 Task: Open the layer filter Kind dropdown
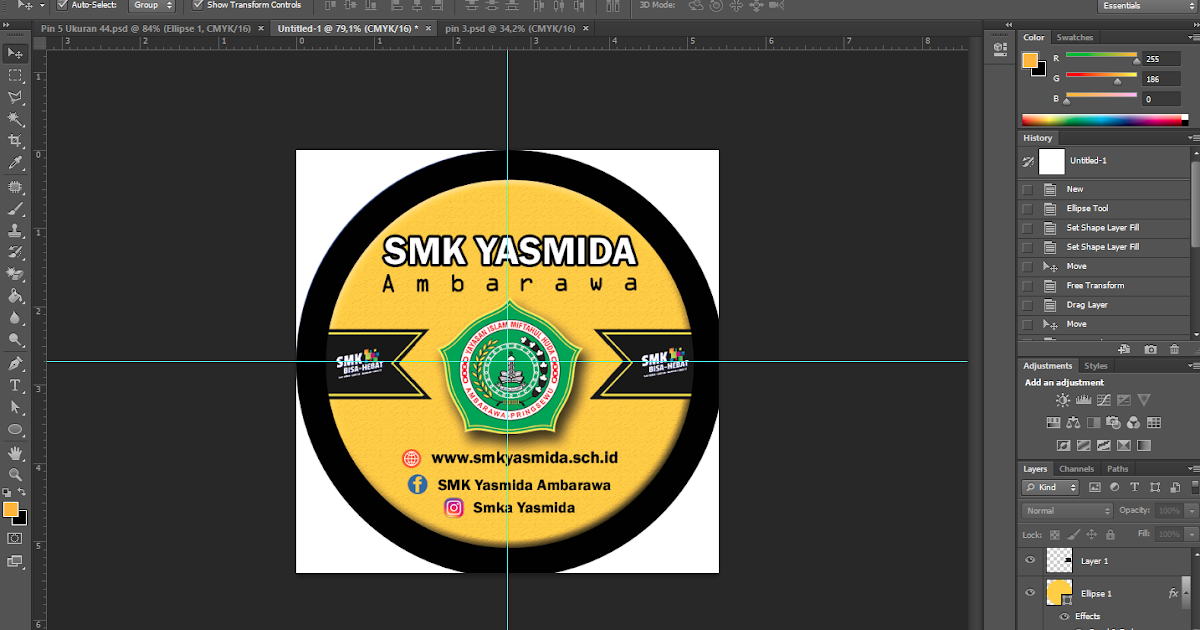(x=1051, y=487)
